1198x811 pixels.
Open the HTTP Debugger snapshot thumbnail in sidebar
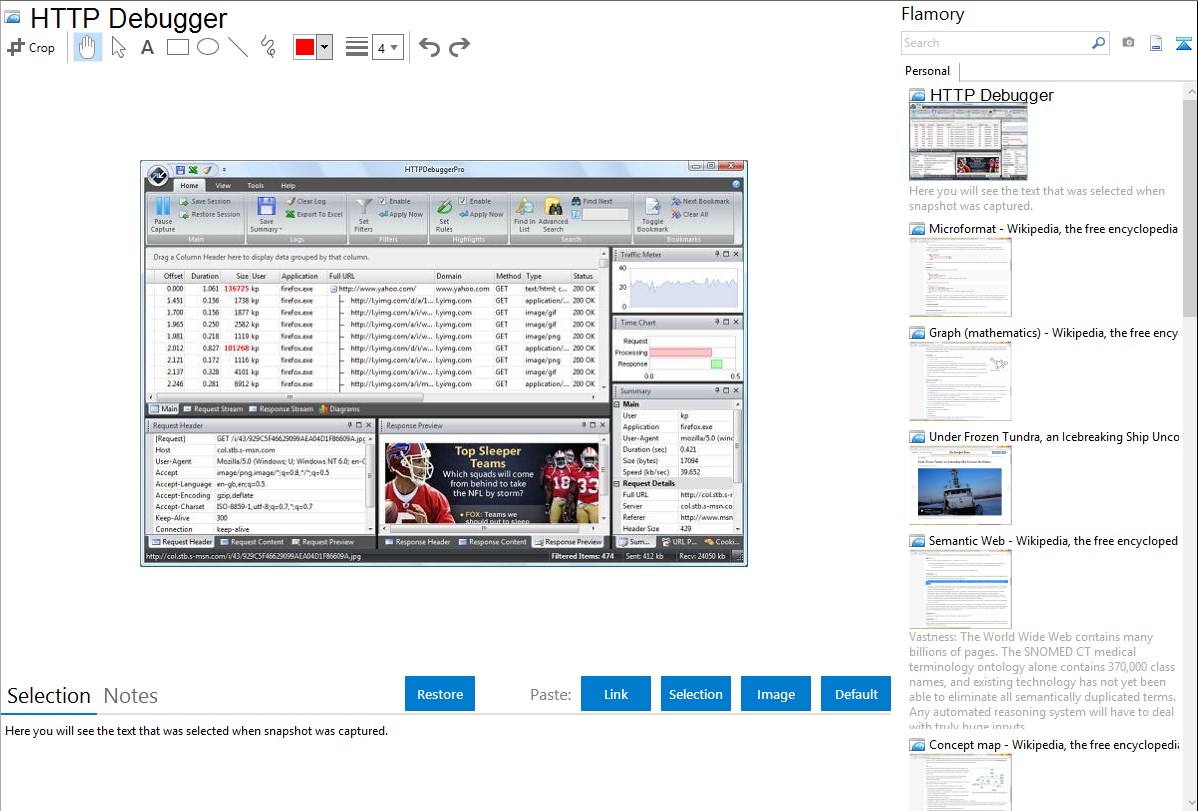968,142
